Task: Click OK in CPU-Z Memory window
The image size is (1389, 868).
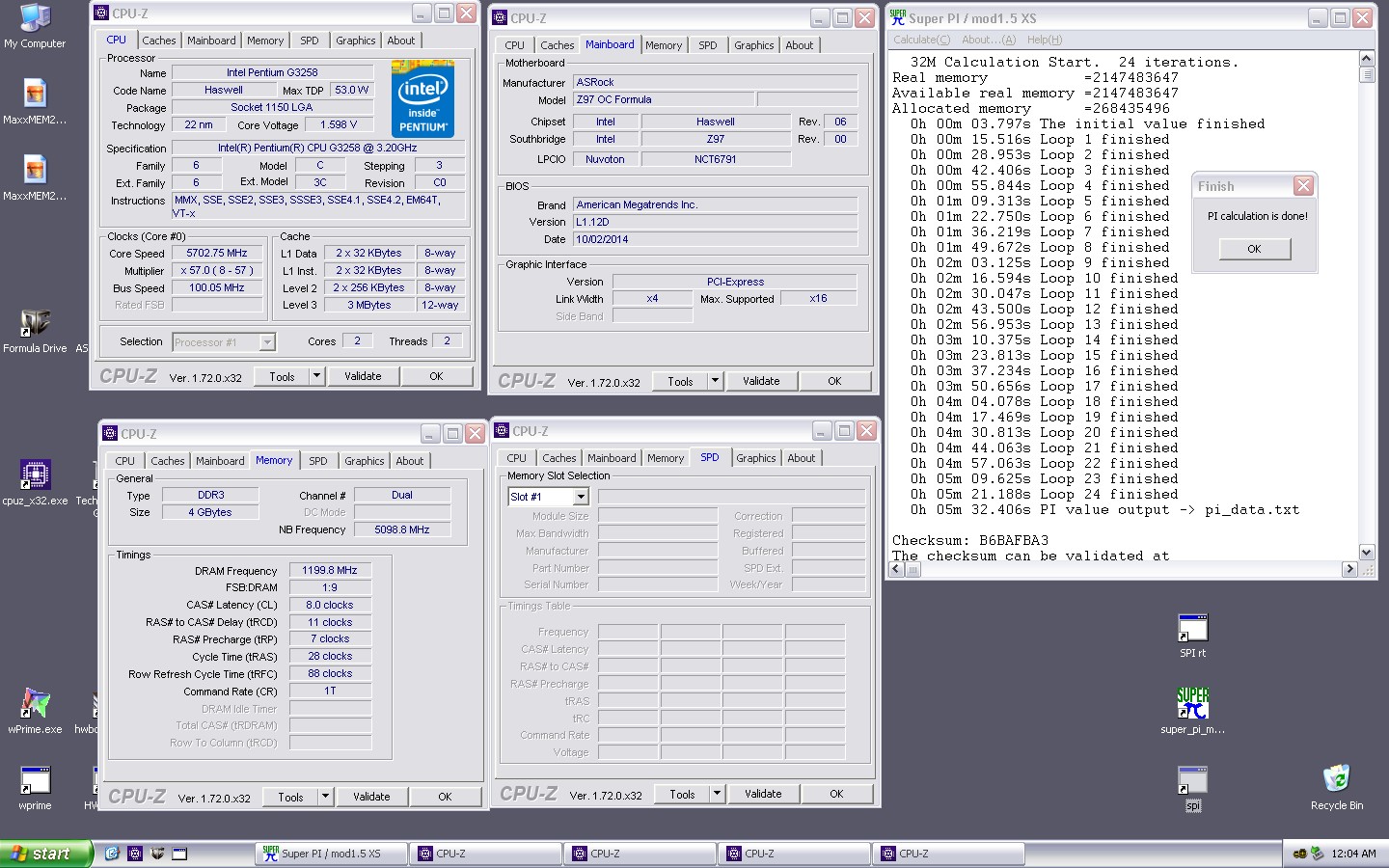Action: [x=445, y=797]
